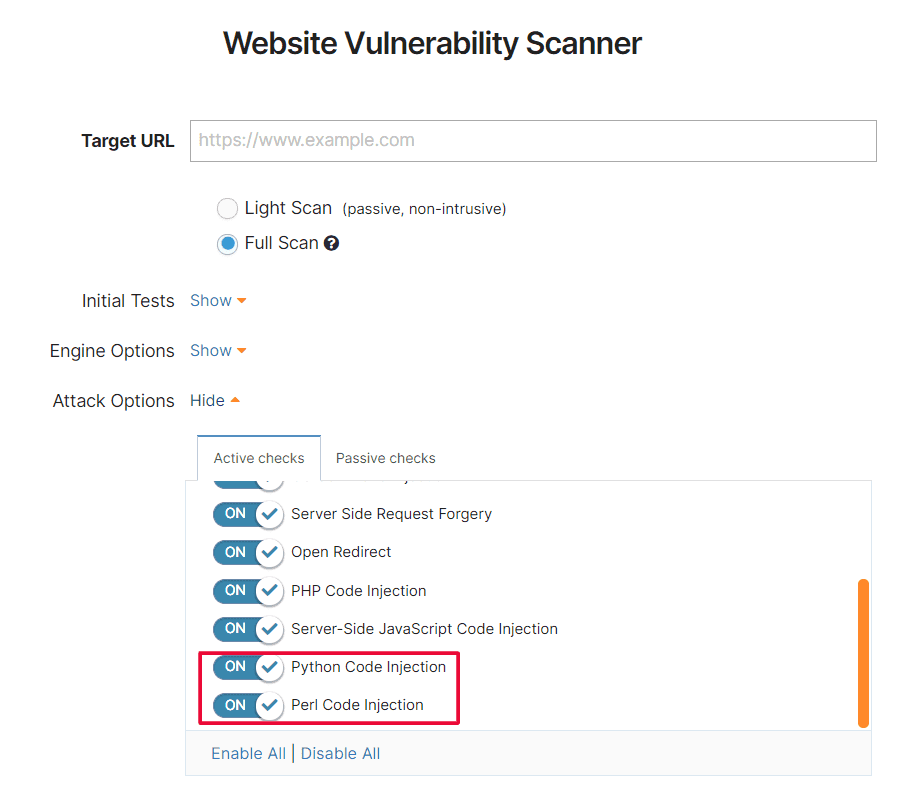Image resolution: width=916 pixels, height=812 pixels.
Task: Disable the Perl Code Injection check
Action: [247, 705]
